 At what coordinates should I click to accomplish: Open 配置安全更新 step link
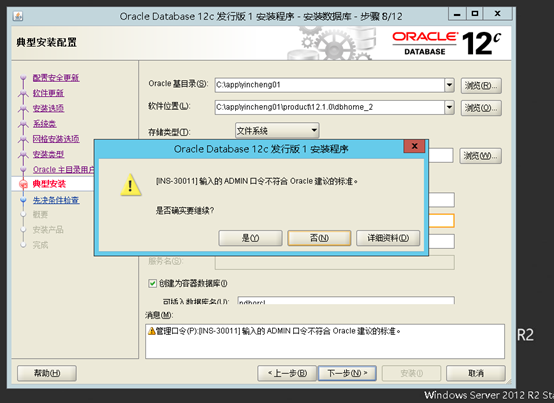tap(56, 78)
